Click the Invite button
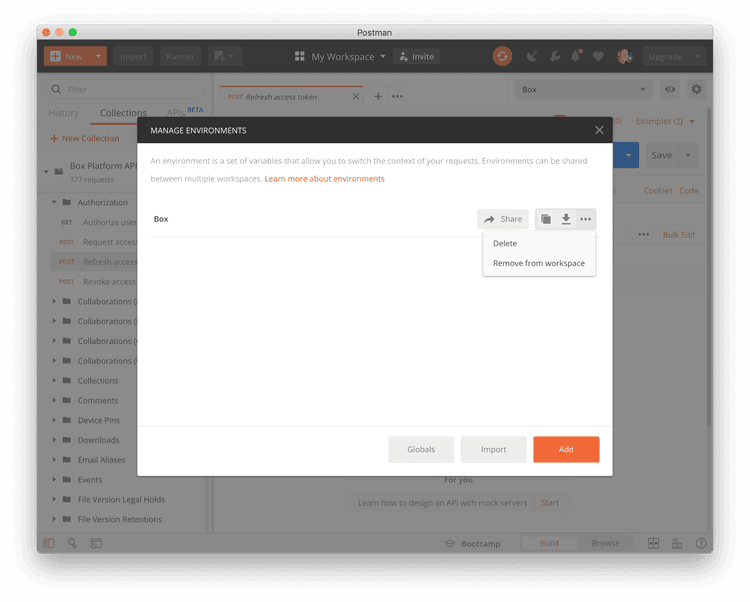The height and width of the screenshot is (602, 750). click(x=417, y=56)
